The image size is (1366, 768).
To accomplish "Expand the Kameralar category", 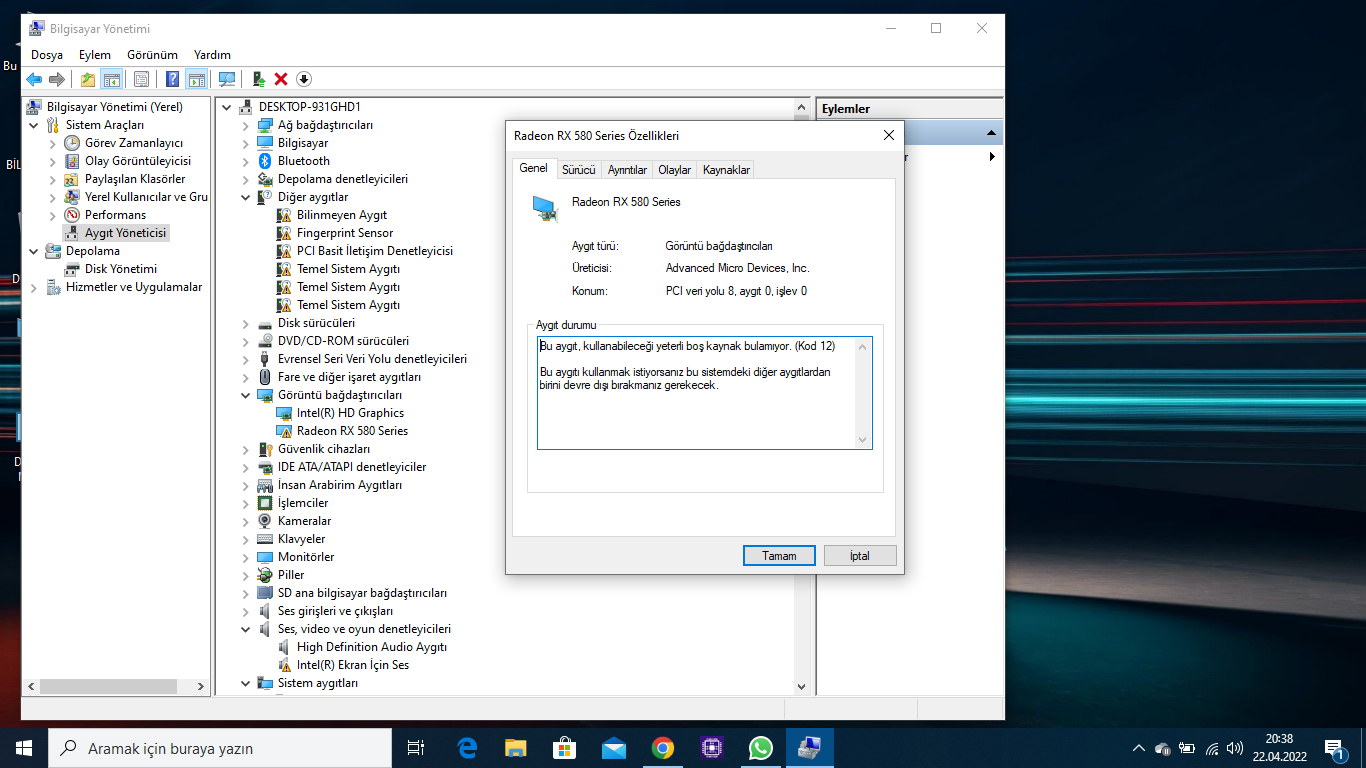I will [246, 521].
